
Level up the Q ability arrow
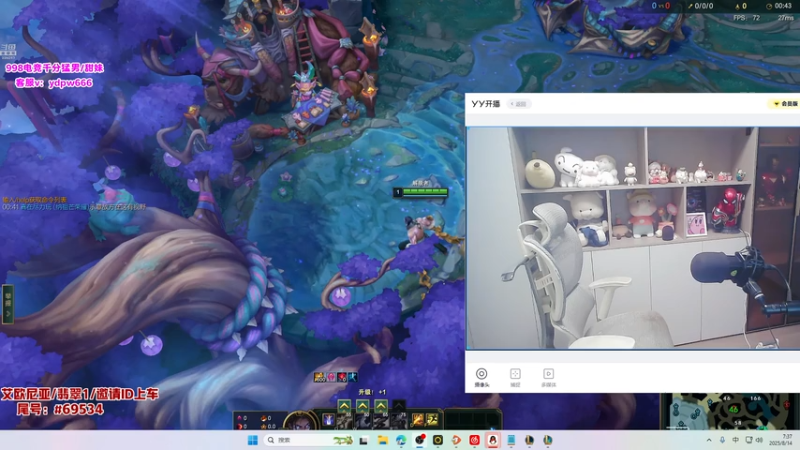click(x=344, y=406)
